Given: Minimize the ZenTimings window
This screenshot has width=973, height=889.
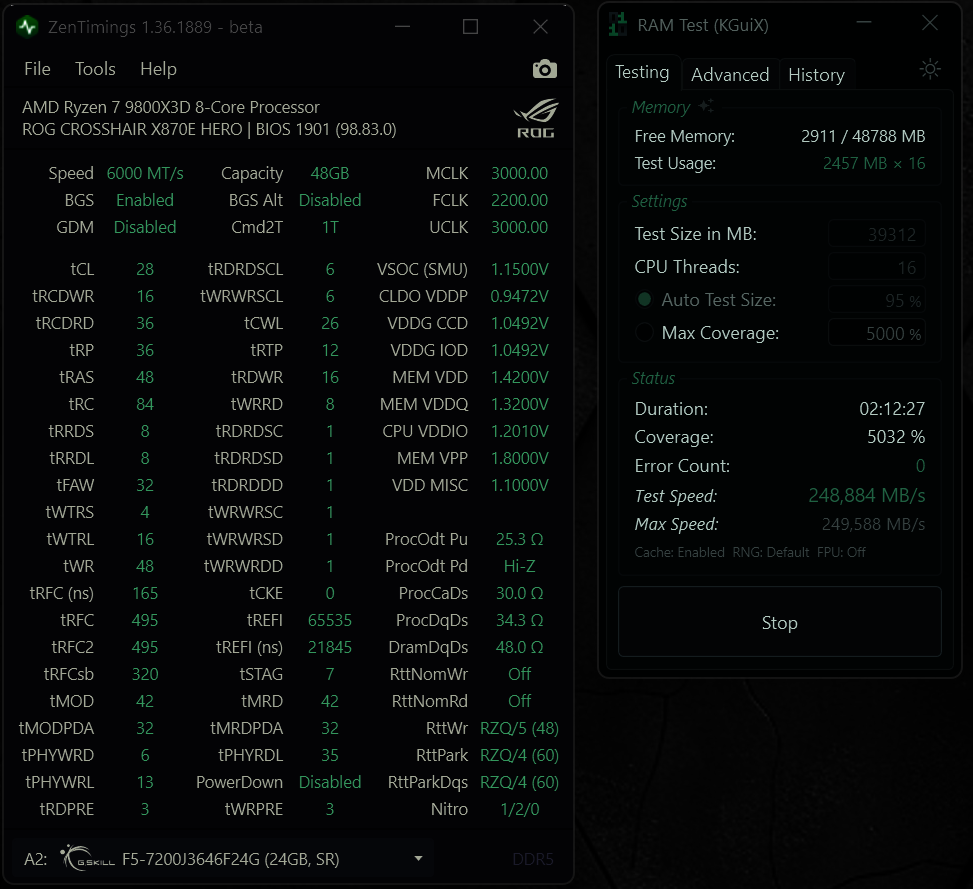Looking at the screenshot, I should pyautogui.click(x=403, y=27).
